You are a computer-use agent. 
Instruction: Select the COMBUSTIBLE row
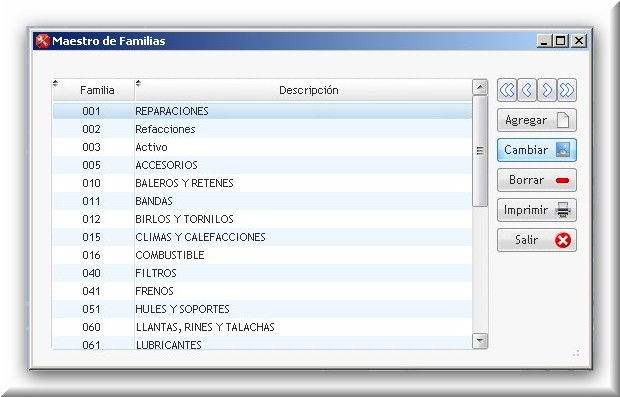pyautogui.click(x=262, y=255)
